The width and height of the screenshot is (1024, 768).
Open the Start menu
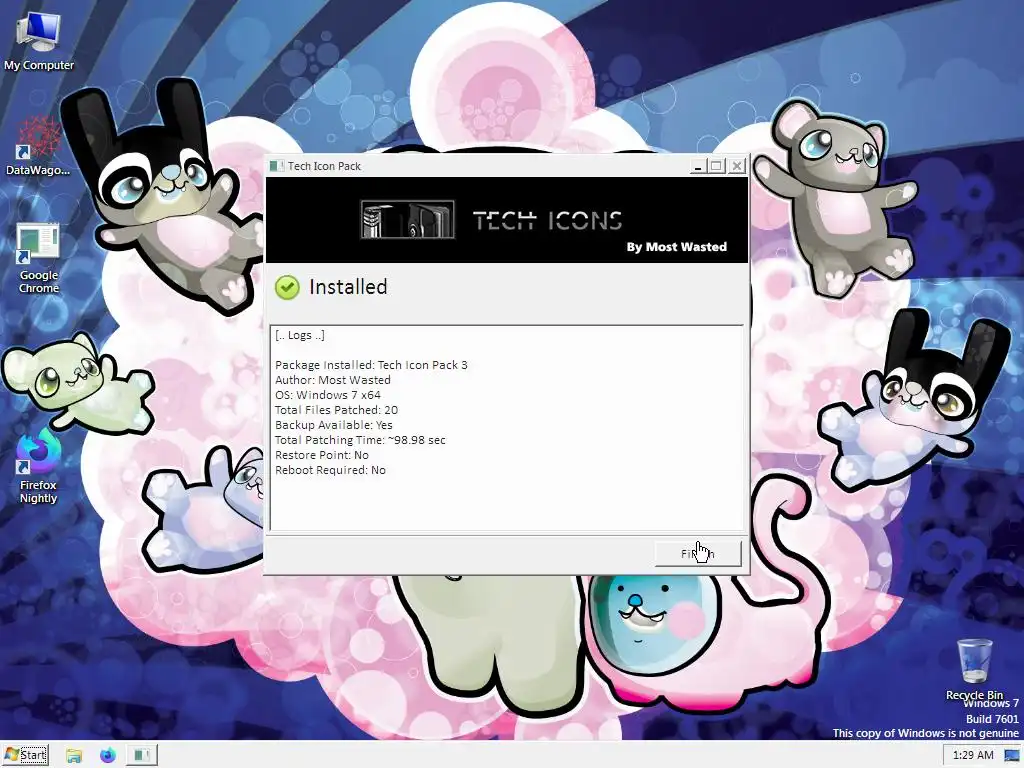[26, 755]
